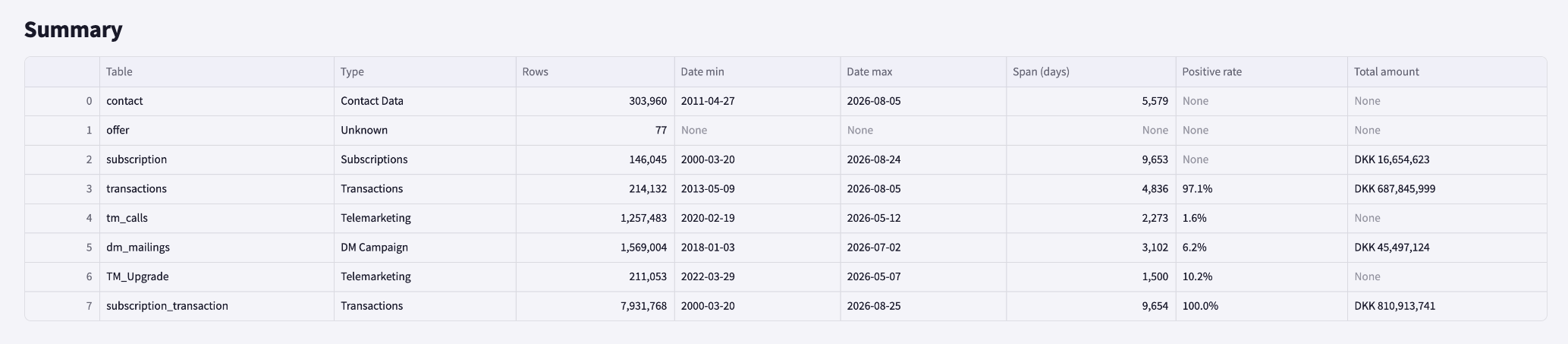1568x344 pixels.
Task: Click the Positive rate column header
Action: click(1262, 71)
